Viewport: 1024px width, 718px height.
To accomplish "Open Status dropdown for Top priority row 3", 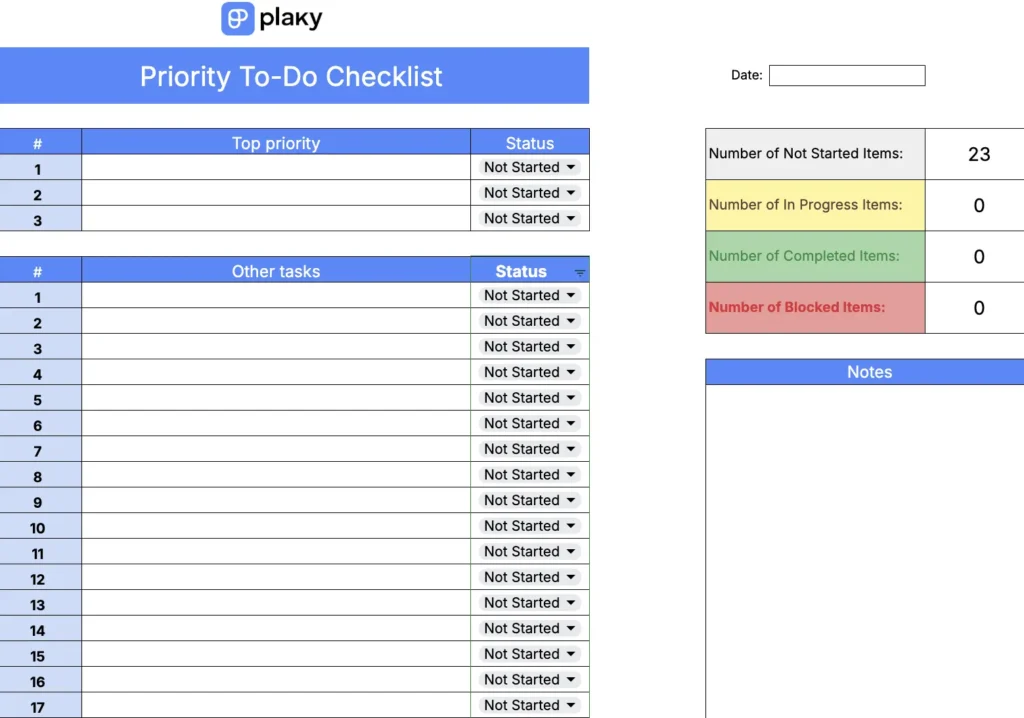I will [x=530, y=218].
